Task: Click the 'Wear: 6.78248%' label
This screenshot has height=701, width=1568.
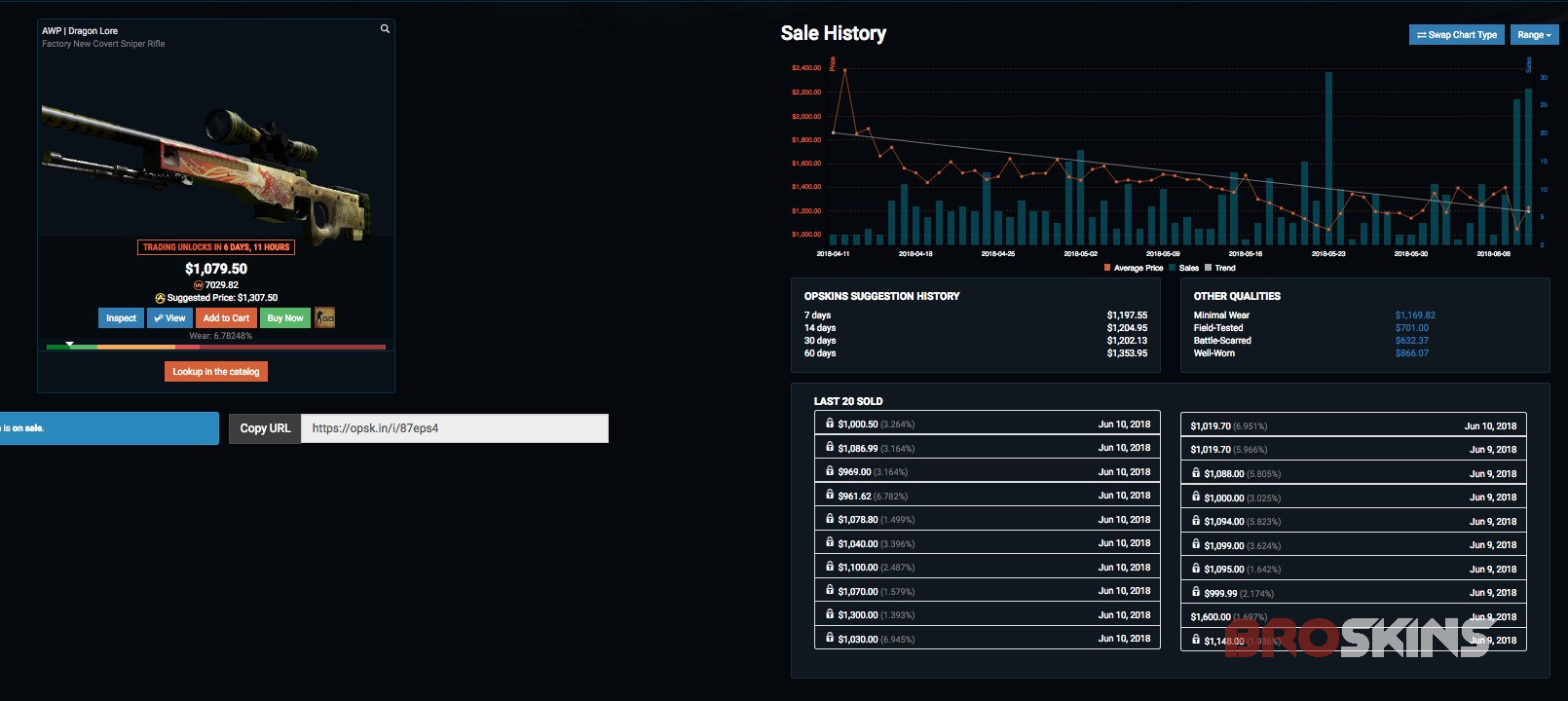Action: [x=220, y=336]
